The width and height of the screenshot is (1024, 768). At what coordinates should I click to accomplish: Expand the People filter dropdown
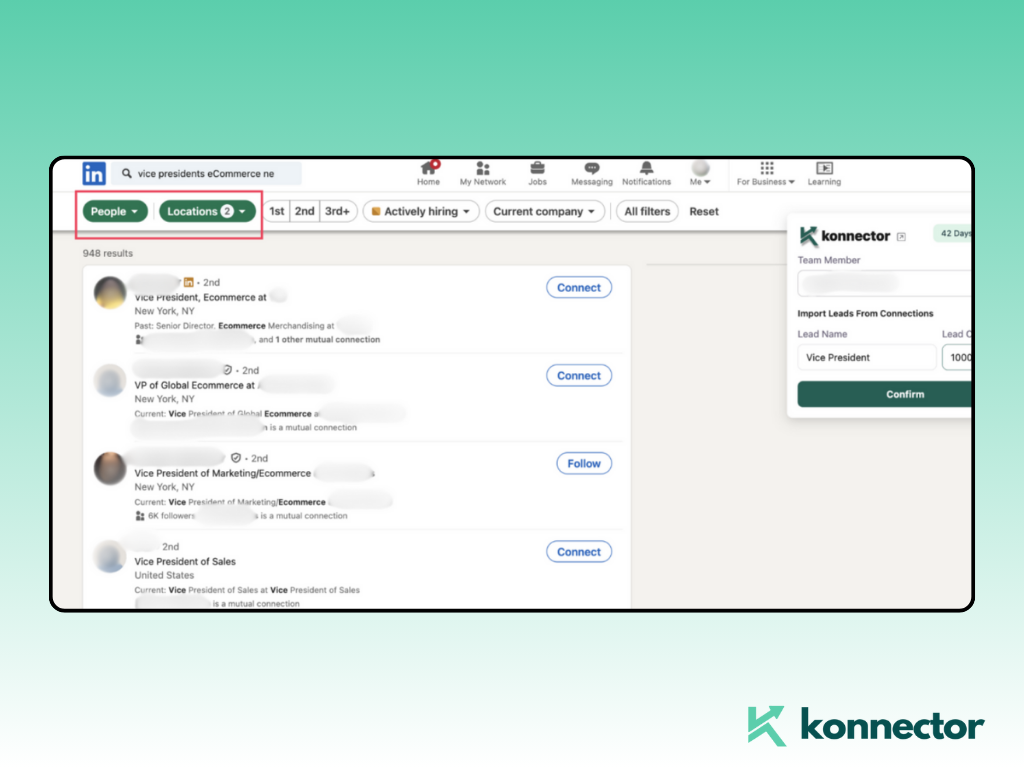pos(114,212)
